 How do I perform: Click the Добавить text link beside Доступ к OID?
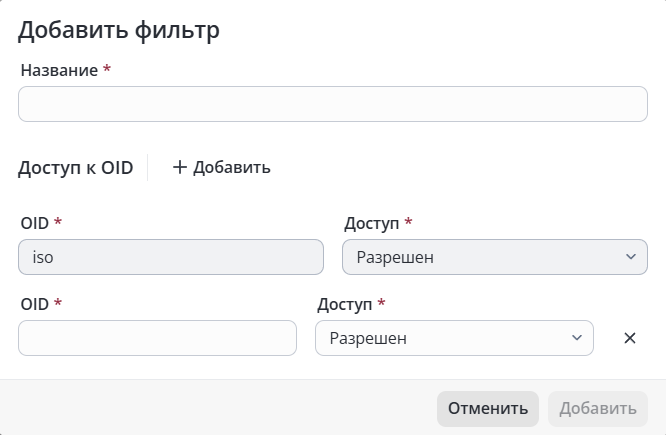pos(231,167)
